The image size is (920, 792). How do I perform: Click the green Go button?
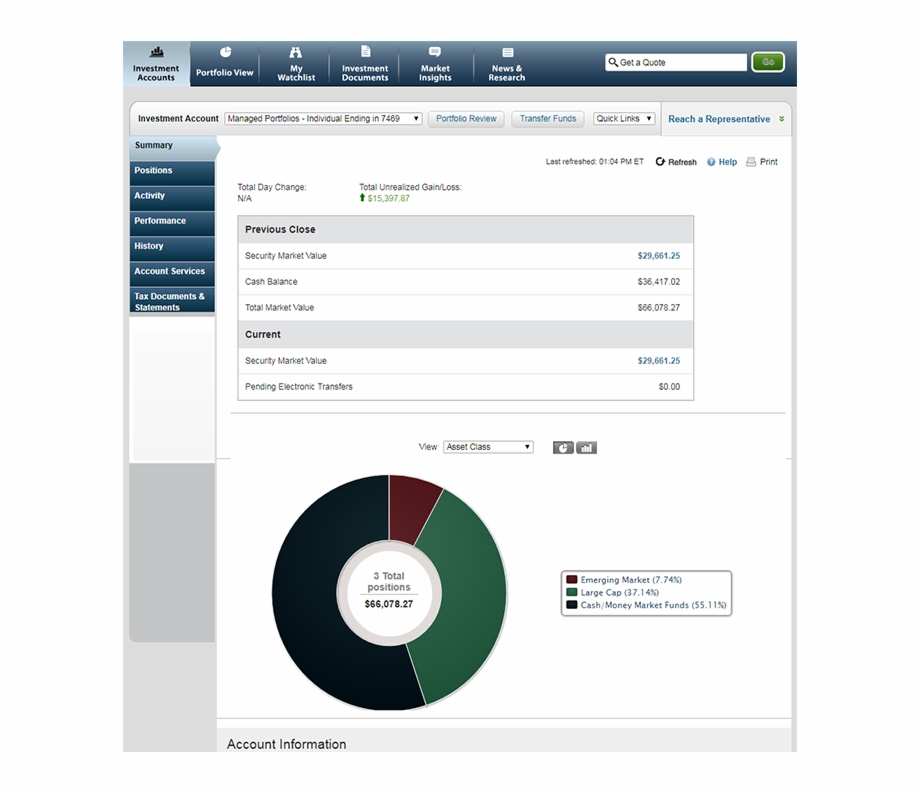768,62
